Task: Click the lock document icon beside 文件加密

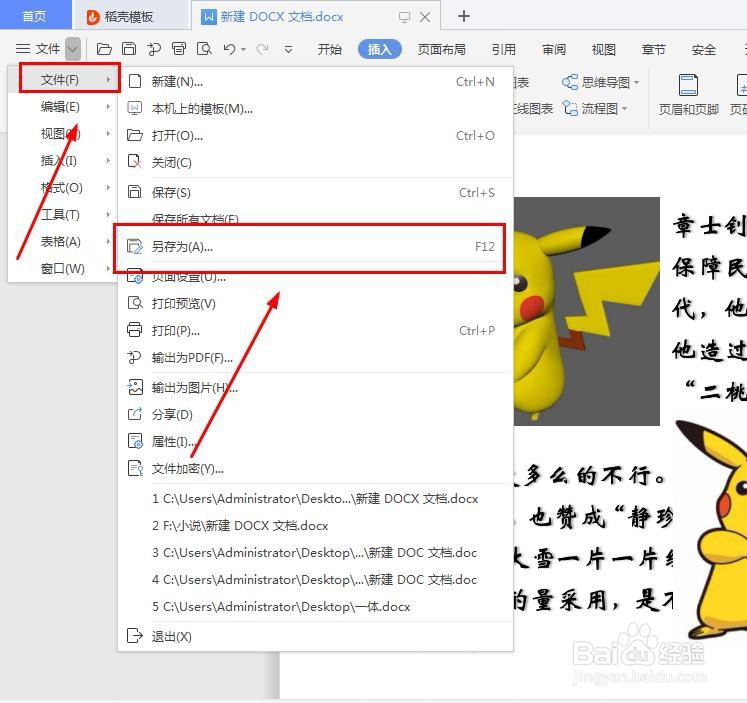Action: click(135, 468)
